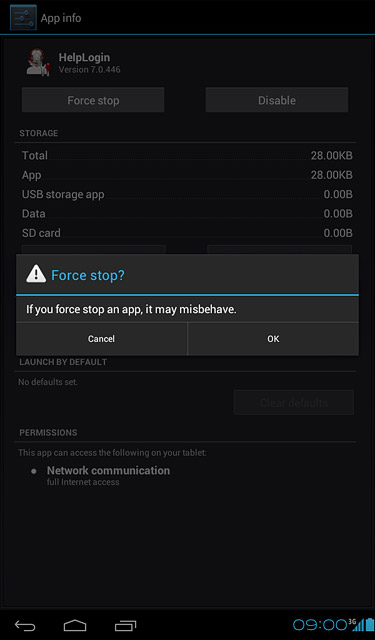This screenshot has width=375, height=640.
Task: Tap the App info settings icon
Action: (23, 18)
